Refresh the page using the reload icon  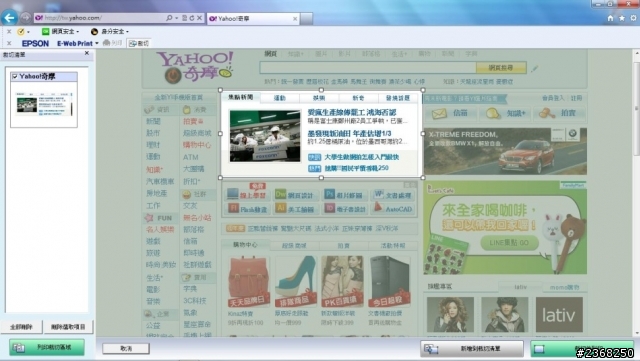(x=191, y=18)
